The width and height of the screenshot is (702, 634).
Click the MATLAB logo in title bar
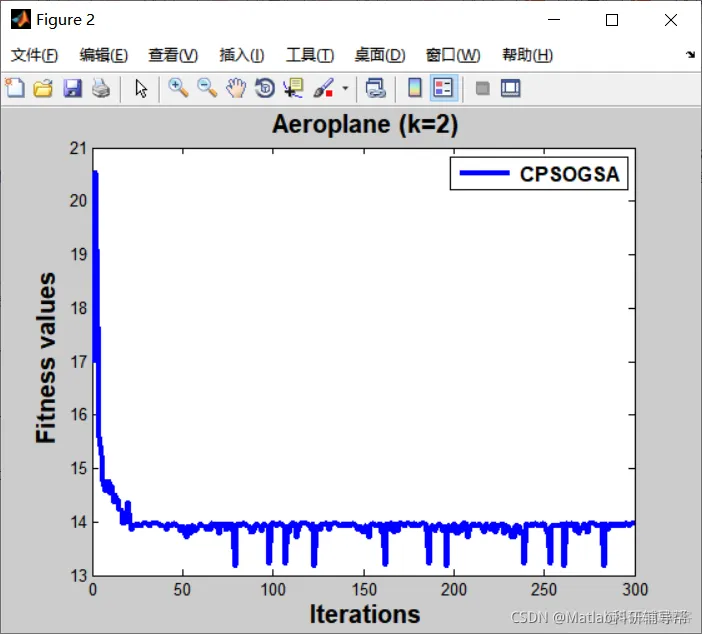click(21, 20)
